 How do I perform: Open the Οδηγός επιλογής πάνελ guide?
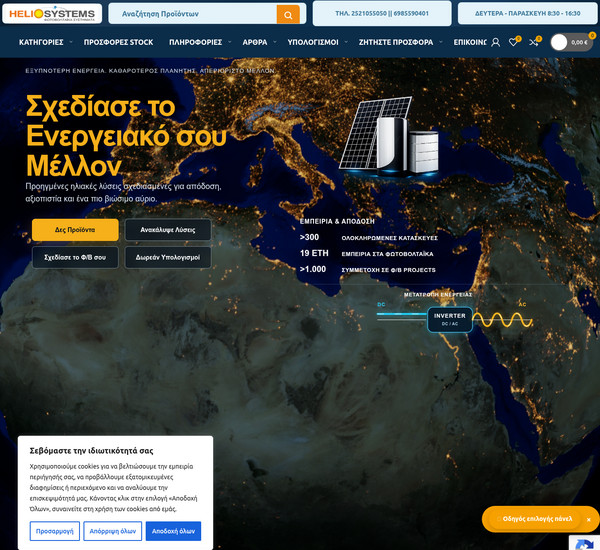pos(536,519)
